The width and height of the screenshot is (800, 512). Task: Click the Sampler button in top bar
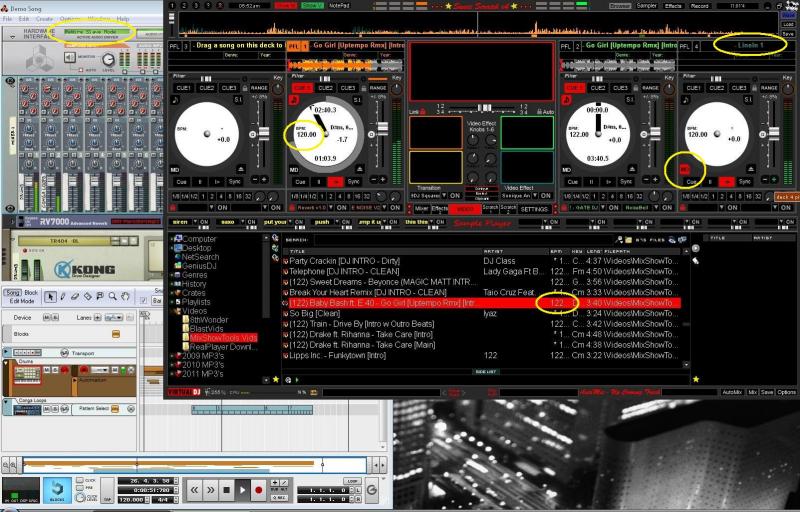645,5
